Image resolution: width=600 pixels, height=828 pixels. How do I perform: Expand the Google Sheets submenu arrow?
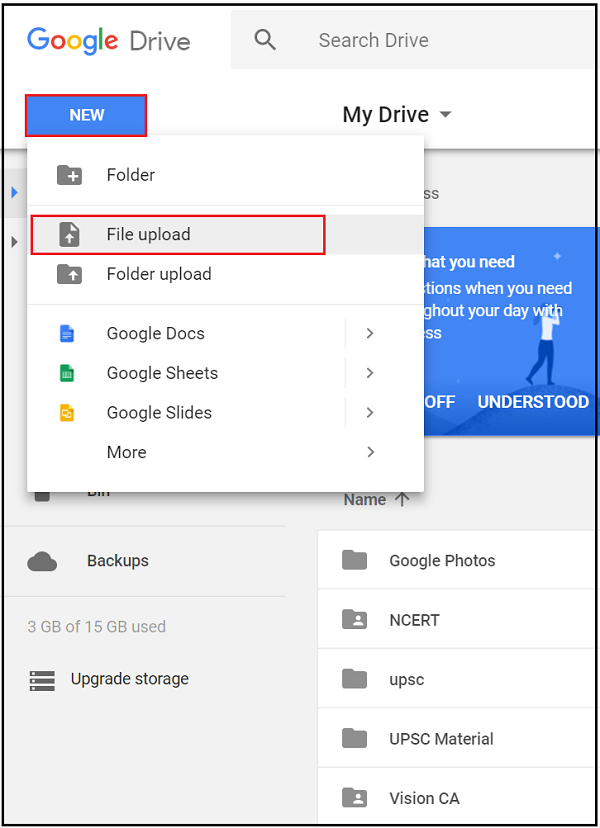point(370,373)
